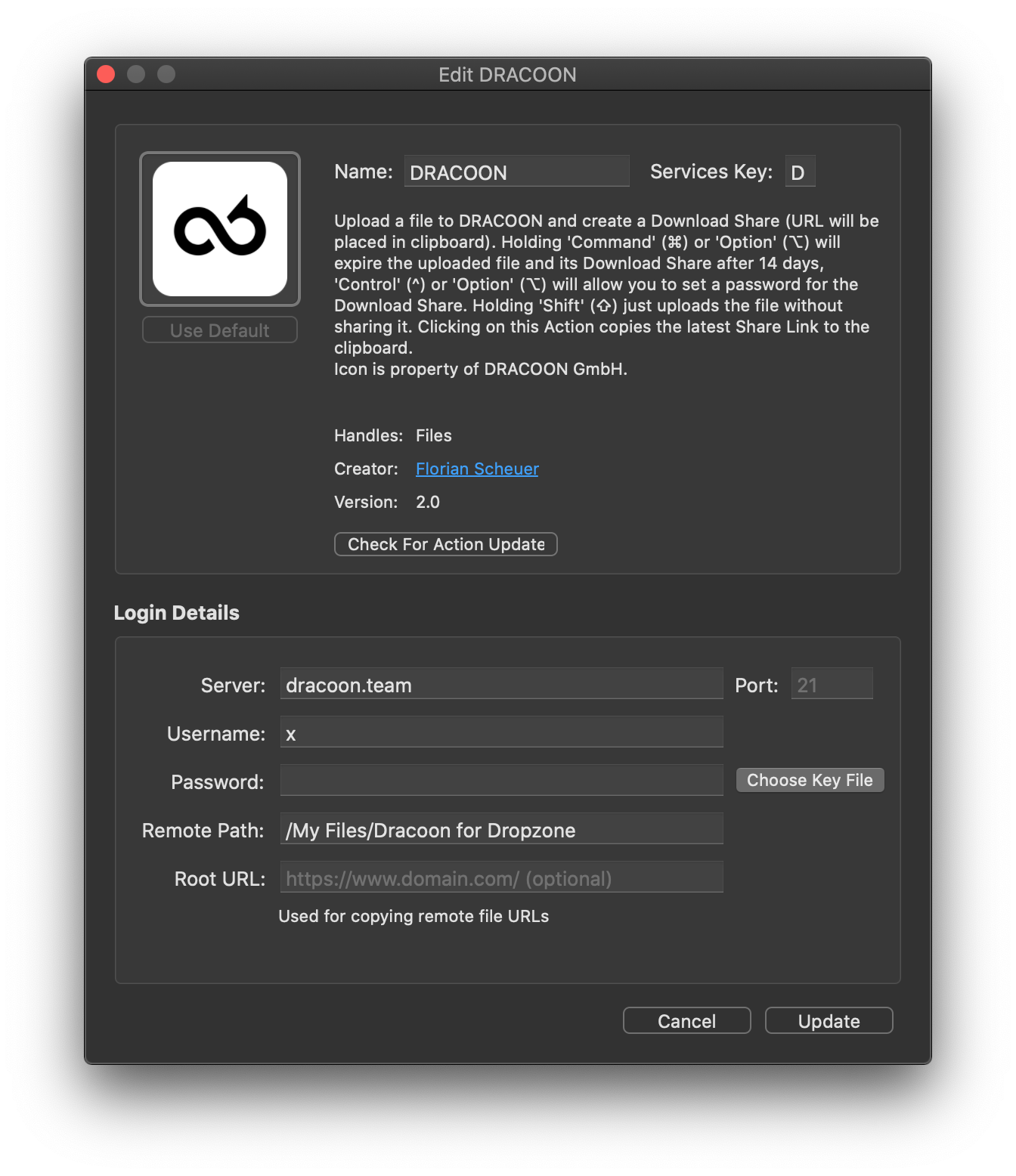Click the Username field containing x
This screenshot has width=1016, height=1176.
pyautogui.click(x=501, y=732)
